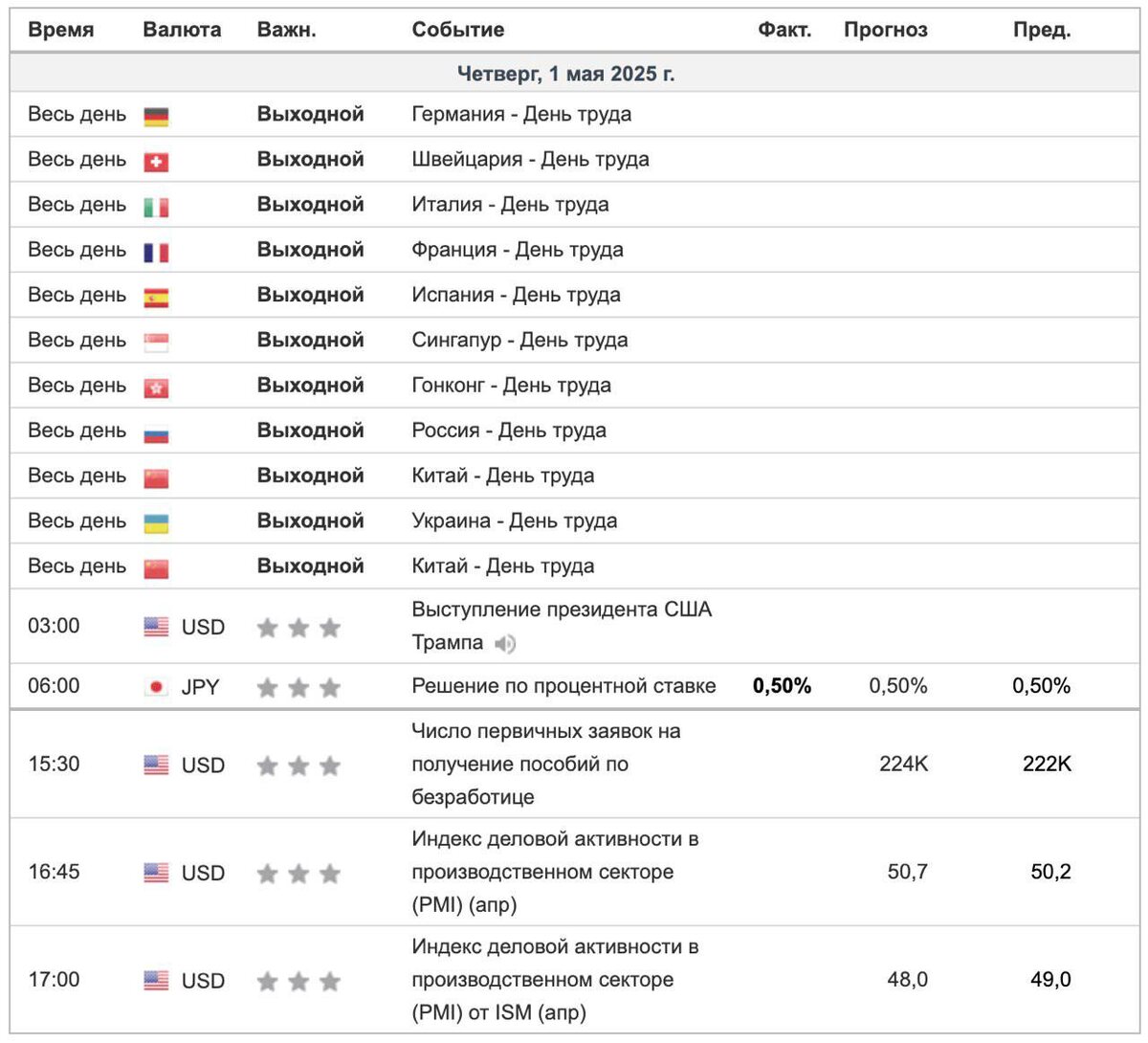Image resolution: width=1148 pixels, height=1043 pixels.
Task: Click the date header Четверг, 1 мая 2025
Action: pos(565,74)
